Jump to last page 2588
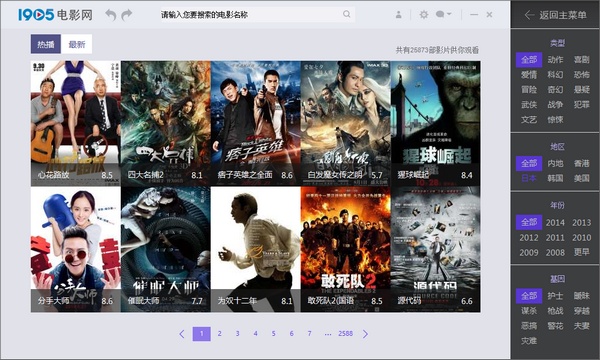Viewport: 600px width, 360px height. (346, 334)
